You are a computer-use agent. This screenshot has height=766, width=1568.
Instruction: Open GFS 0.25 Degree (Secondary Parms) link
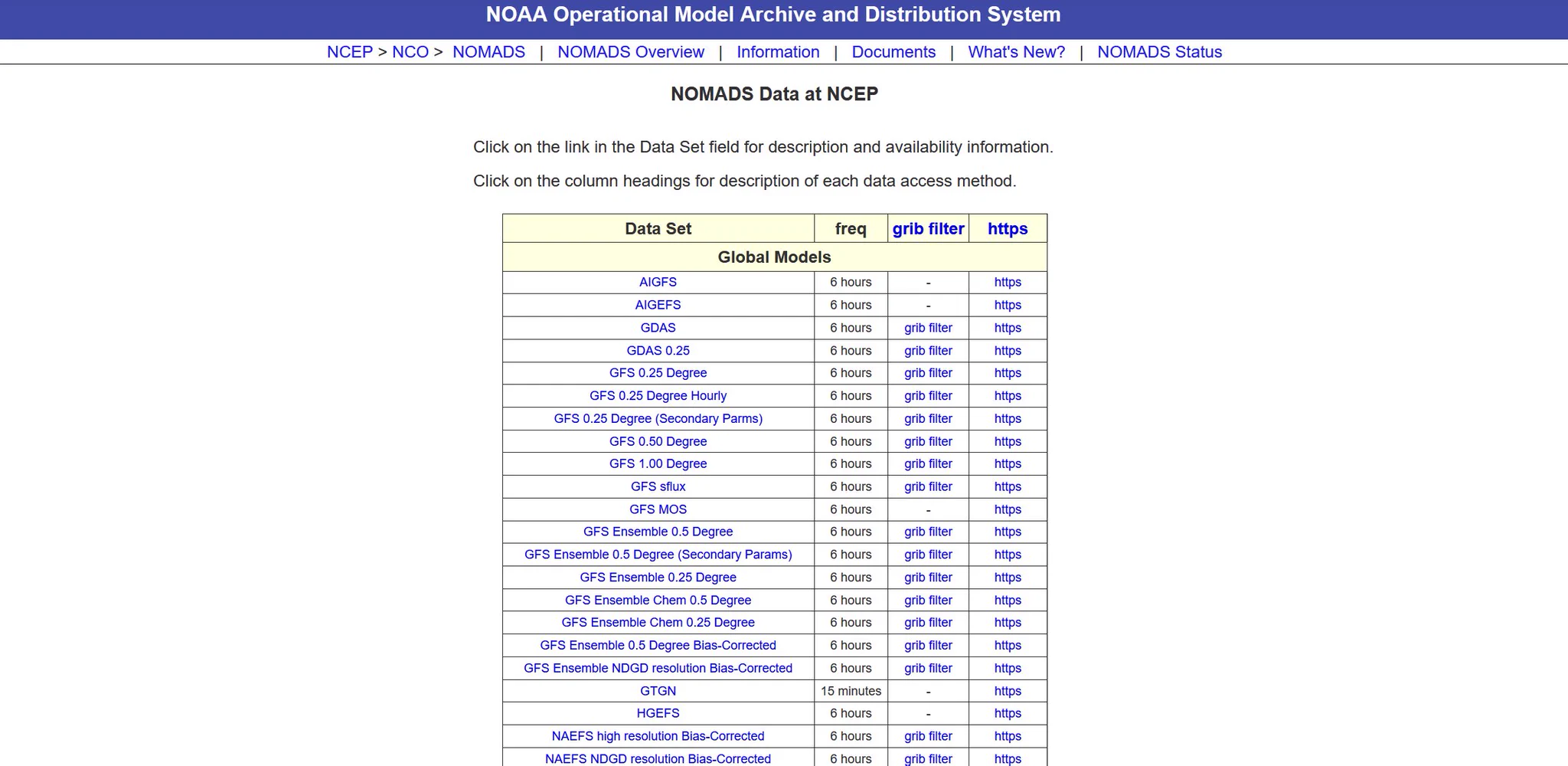pyautogui.click(x=658, y=419)
